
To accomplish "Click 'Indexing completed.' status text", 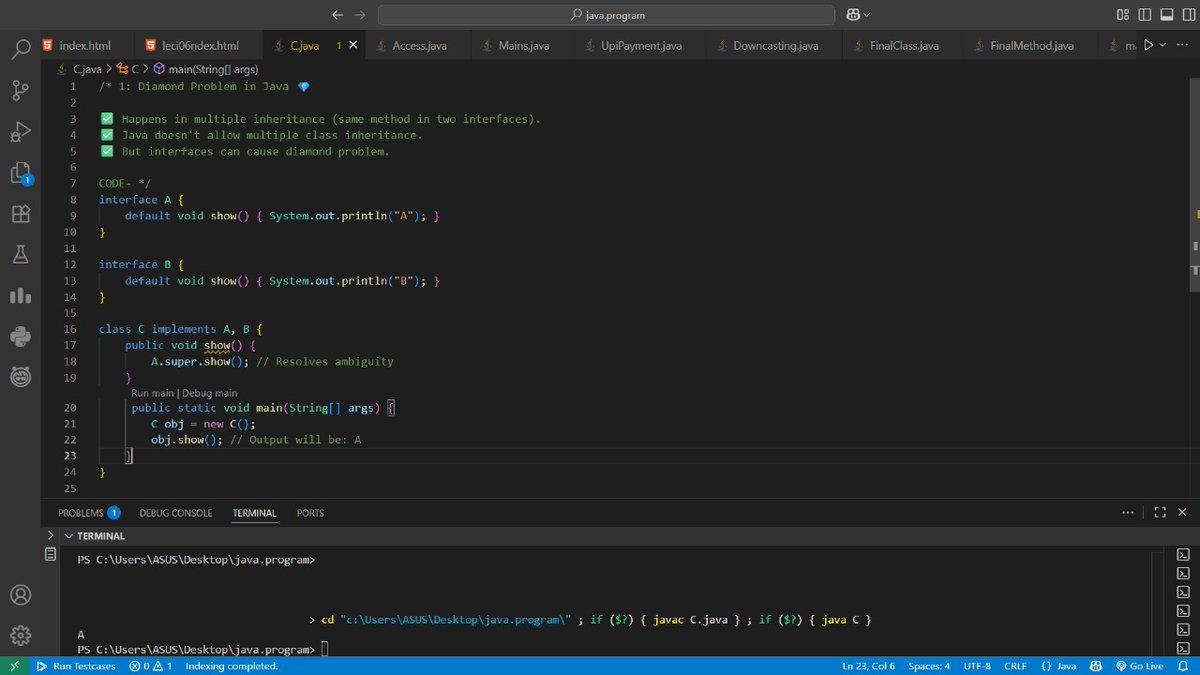I will pyautogui.click(x=231, y=666).
